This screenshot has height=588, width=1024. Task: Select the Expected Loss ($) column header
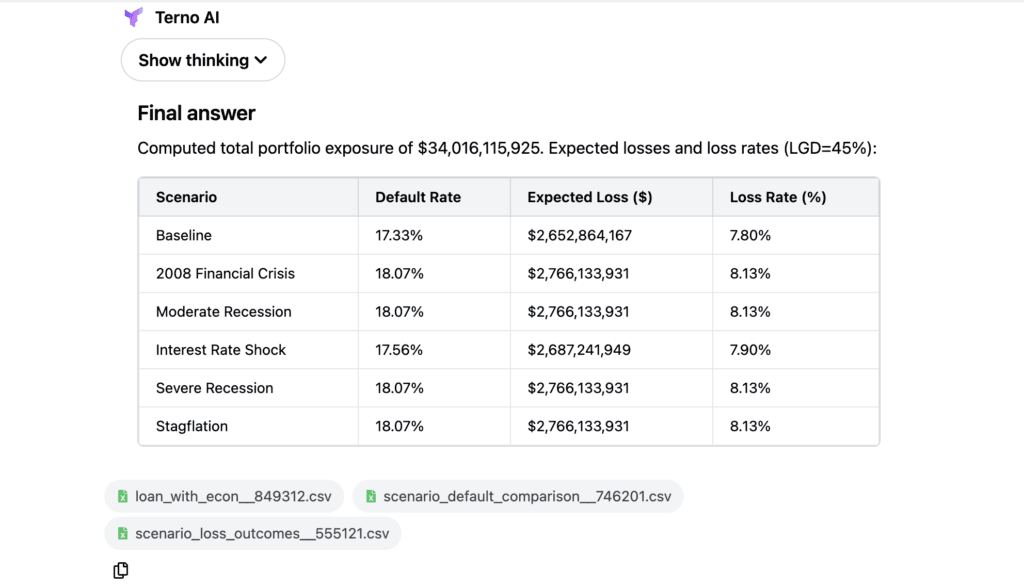tap(589, 197)
